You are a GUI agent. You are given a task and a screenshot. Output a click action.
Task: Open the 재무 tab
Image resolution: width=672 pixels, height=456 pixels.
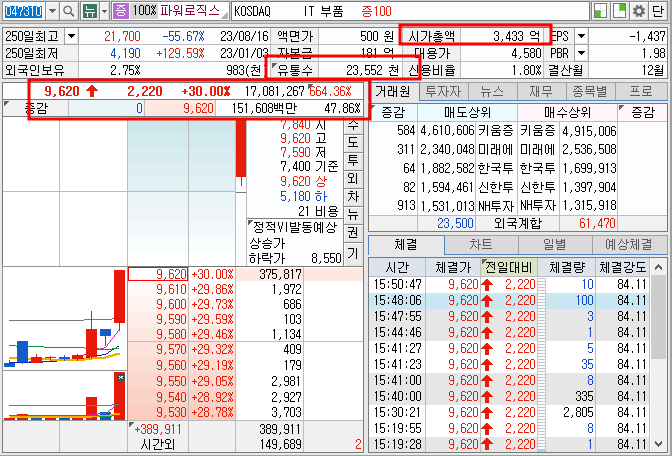[541, 91]
